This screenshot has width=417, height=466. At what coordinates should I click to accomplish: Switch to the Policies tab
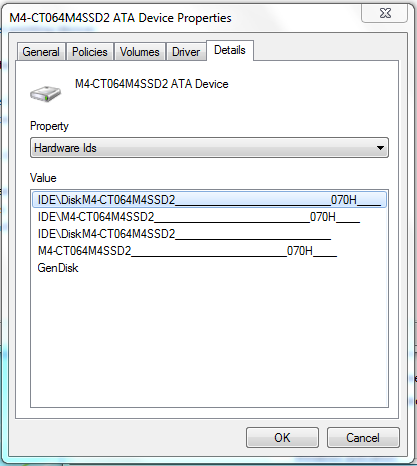(90, 52)
